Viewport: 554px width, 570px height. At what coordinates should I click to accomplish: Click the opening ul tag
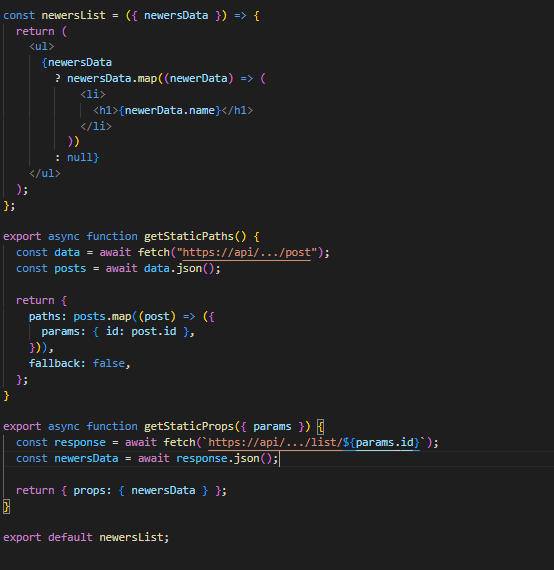tap(41, 47)
